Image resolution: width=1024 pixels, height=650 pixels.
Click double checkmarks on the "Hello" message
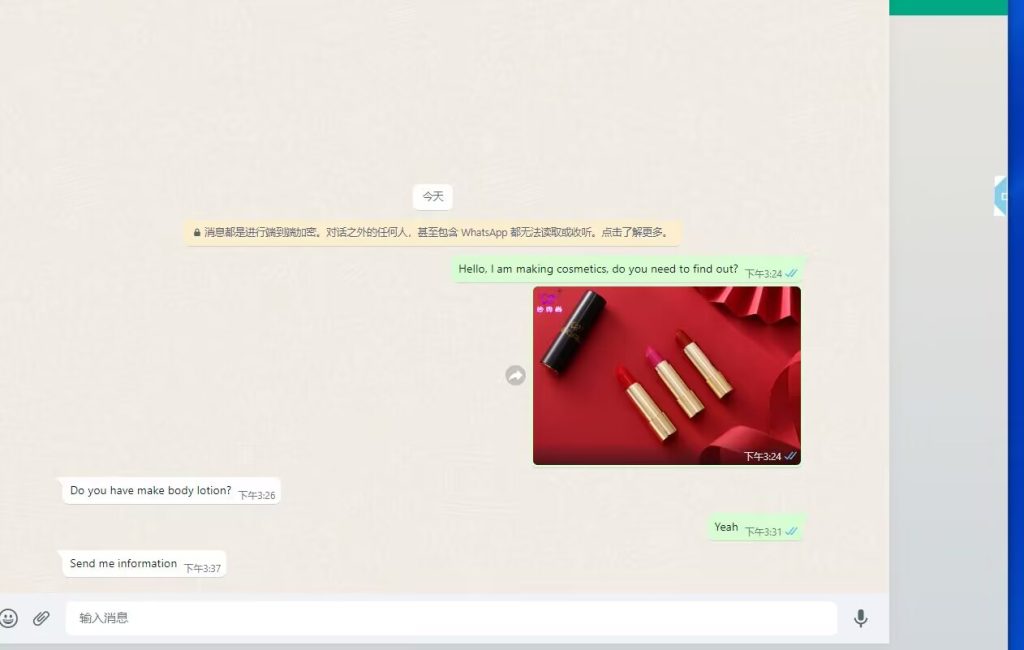pos(791,273)
